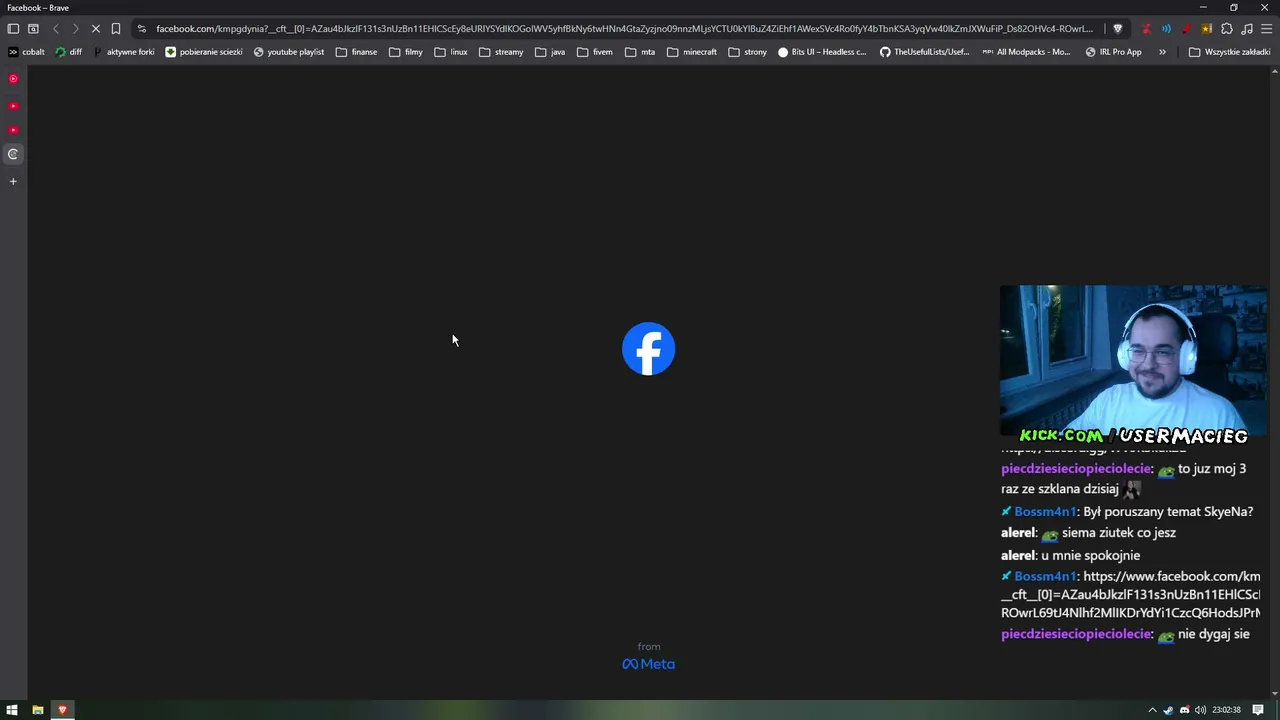Image resolution: width=1280 pixels, height=720 pixels.
Task: Bookmark this page with the bookmark icon
Action: pyautogui.click(x=116, y=29)
